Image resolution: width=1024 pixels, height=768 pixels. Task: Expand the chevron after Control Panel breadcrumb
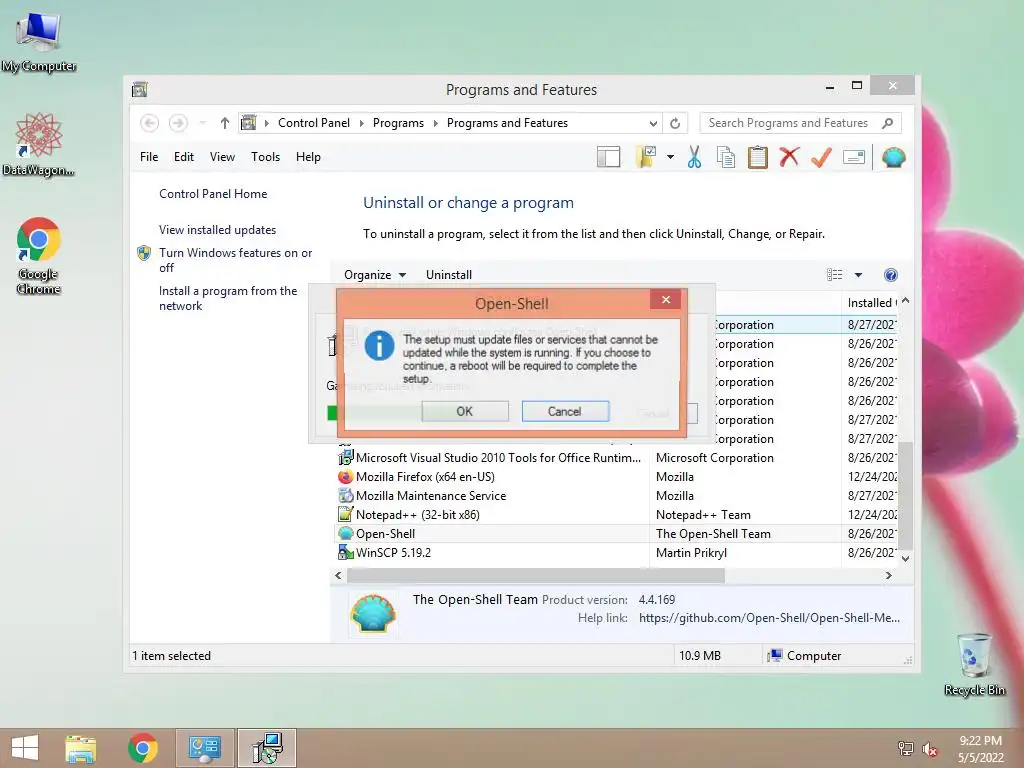[x=361, y=123]
